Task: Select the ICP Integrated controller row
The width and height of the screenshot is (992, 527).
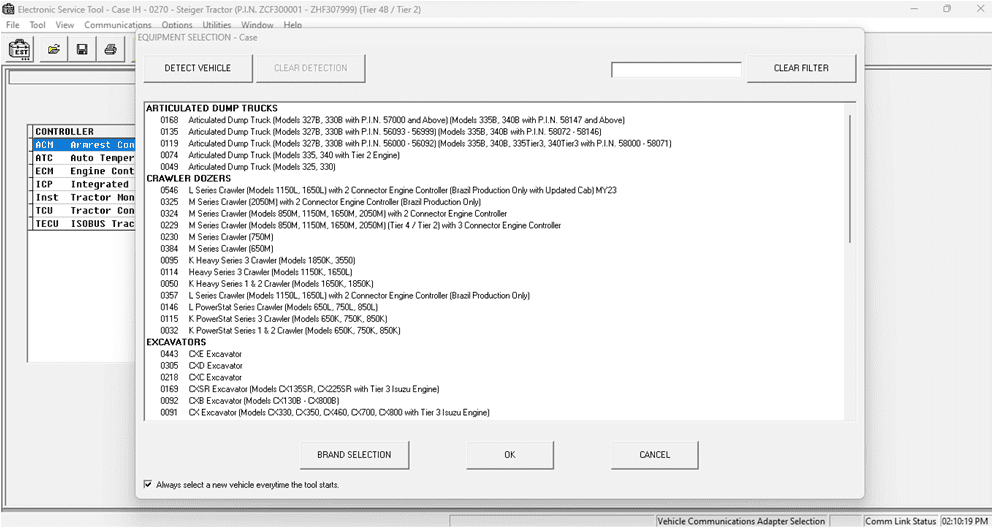Action: click(84, 184)
